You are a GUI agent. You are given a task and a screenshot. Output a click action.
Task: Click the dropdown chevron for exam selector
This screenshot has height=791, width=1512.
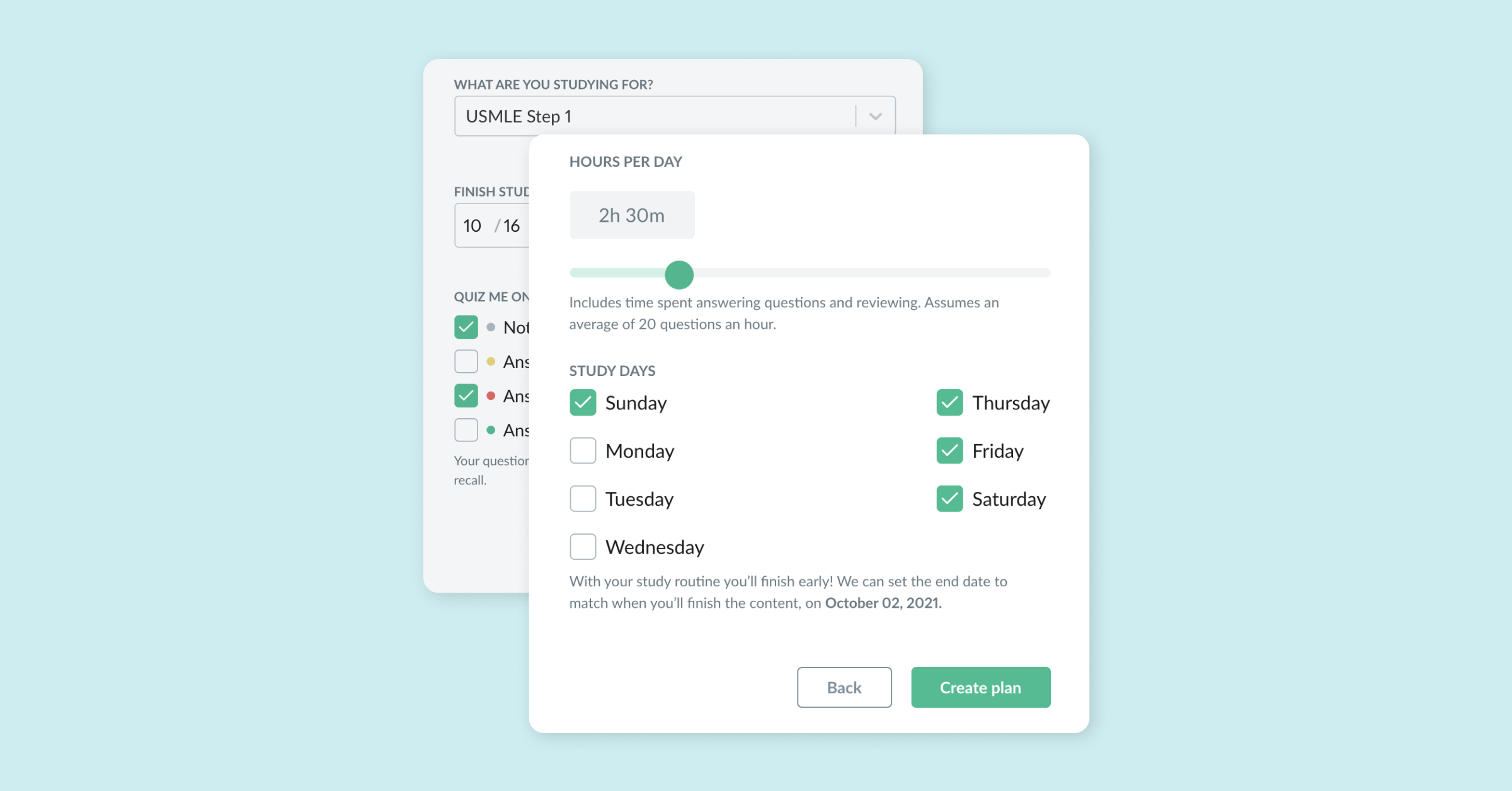click(x=876, y=116)
